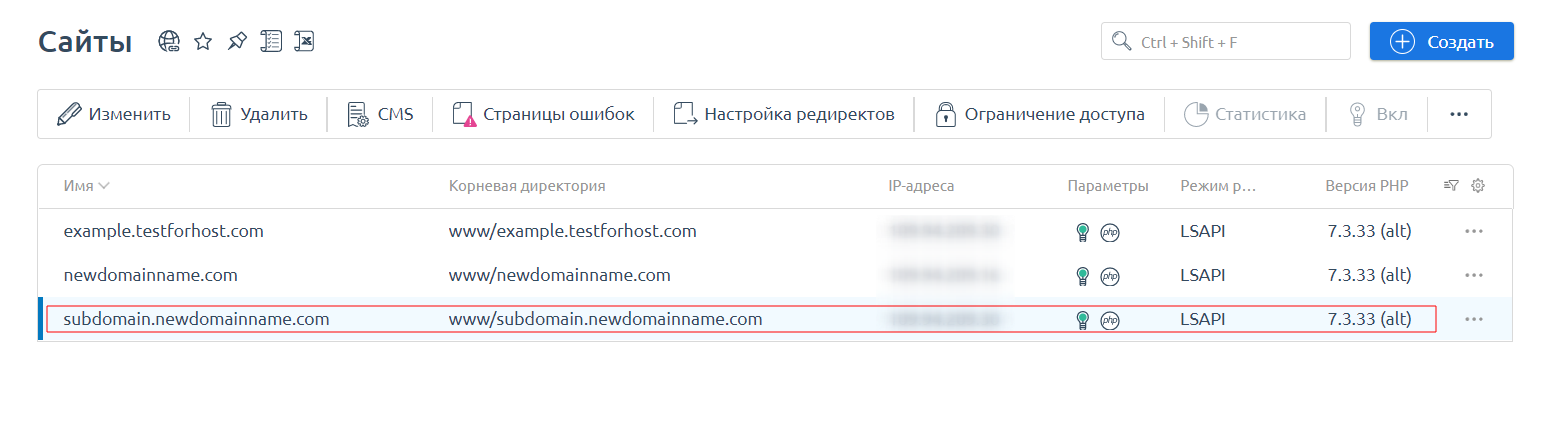
Task: Add page to favorites with star icon
Action: coord(203,41)
